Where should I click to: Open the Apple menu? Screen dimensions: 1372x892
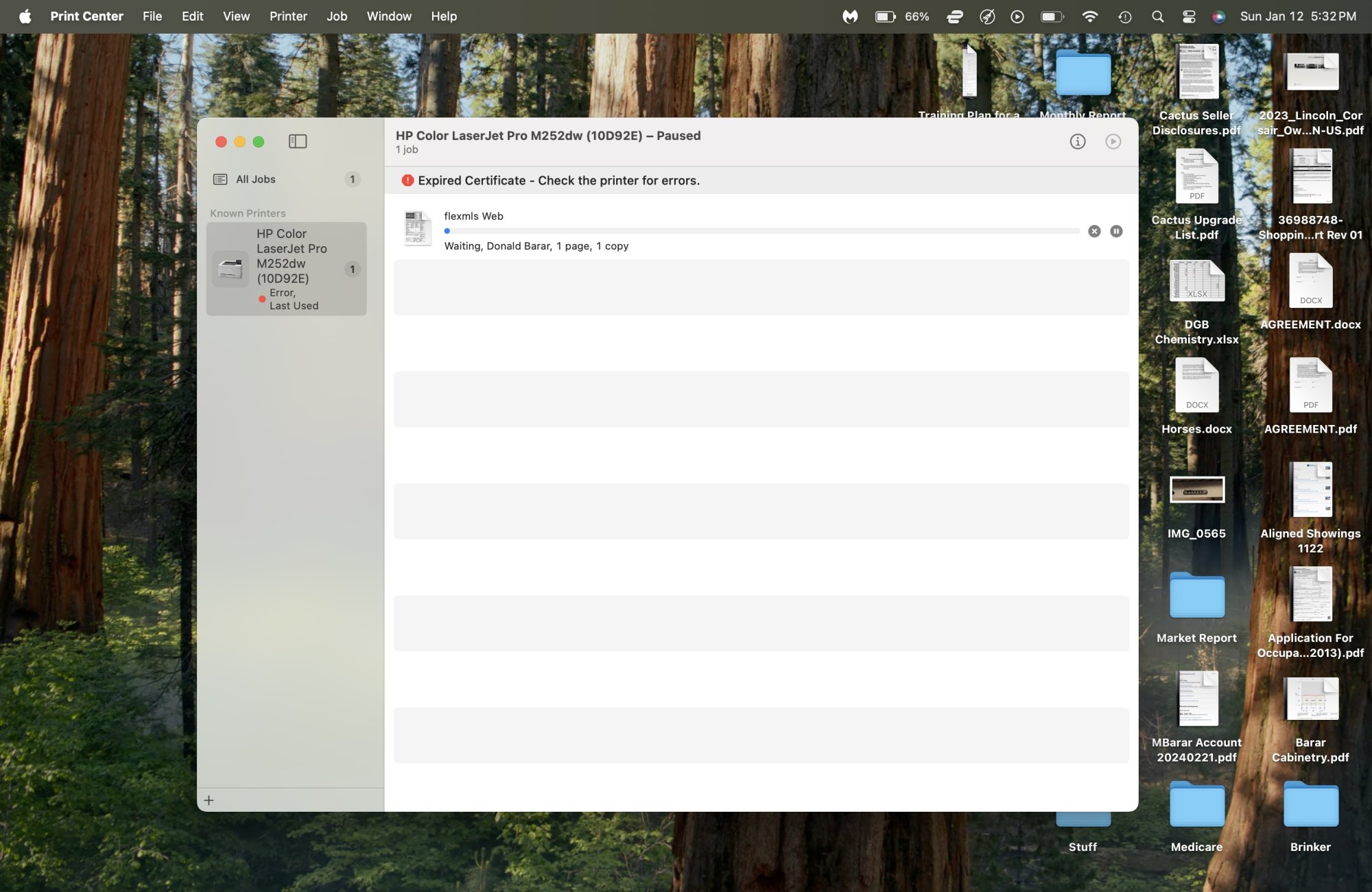pos(25,16)
